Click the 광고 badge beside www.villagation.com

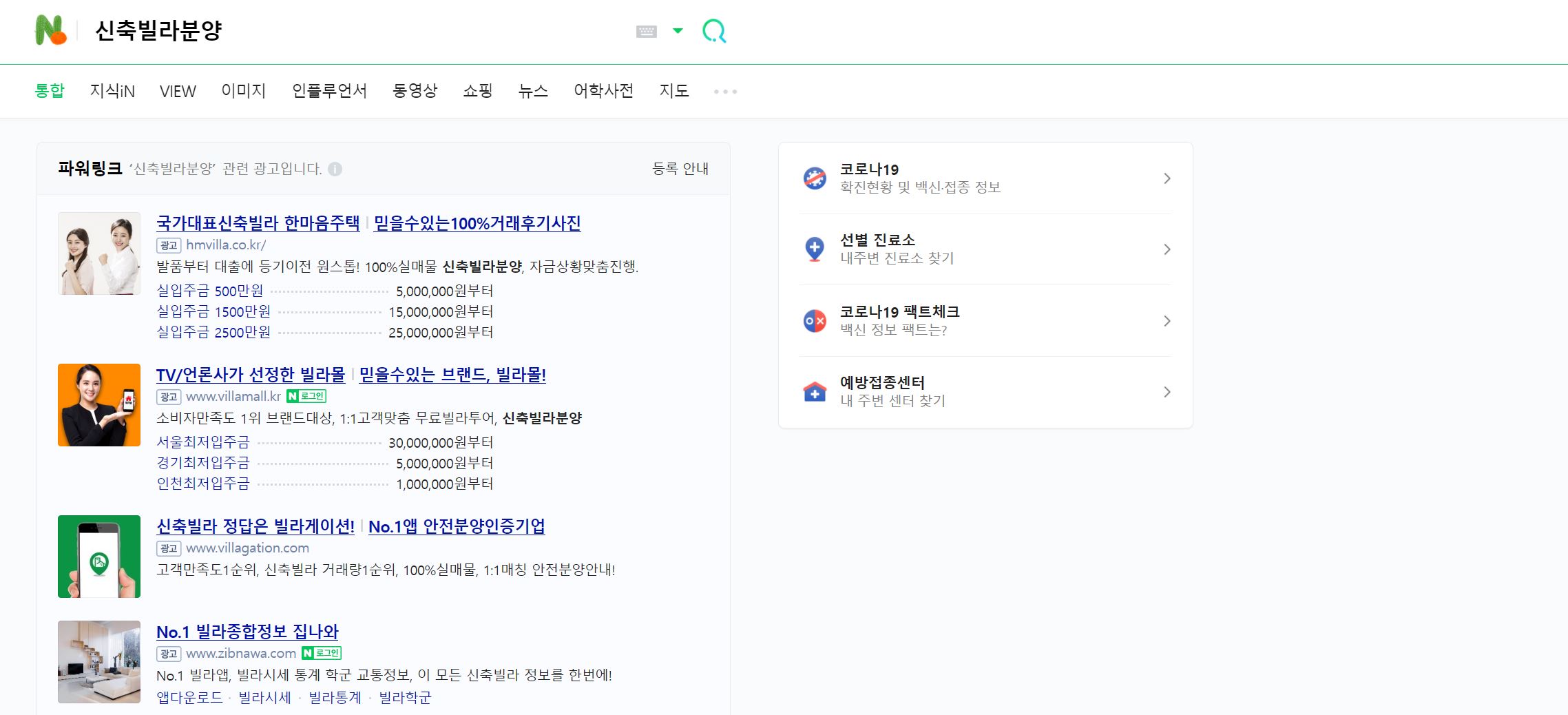[169, 548]
